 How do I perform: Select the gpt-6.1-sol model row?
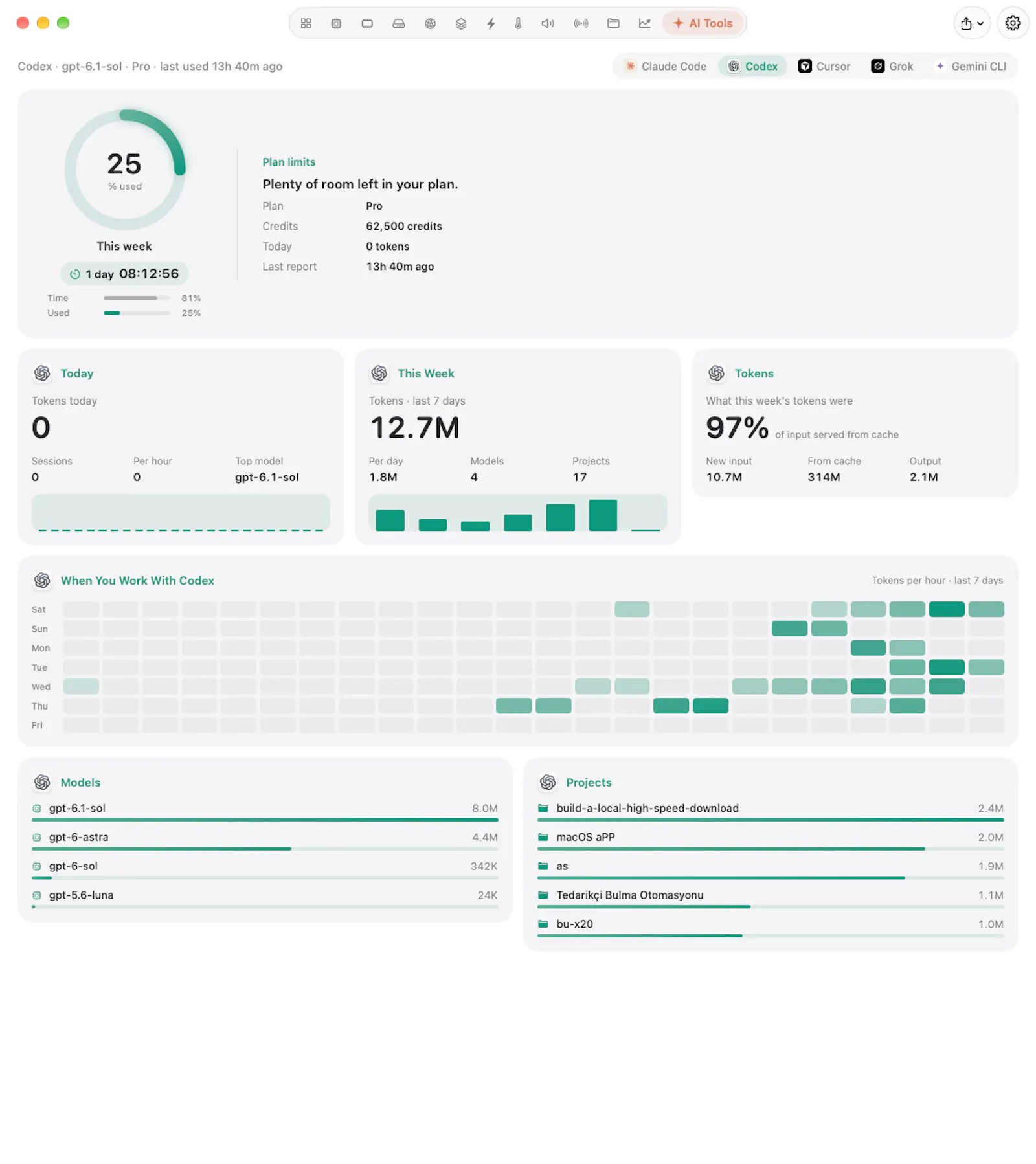coord(265,812)
